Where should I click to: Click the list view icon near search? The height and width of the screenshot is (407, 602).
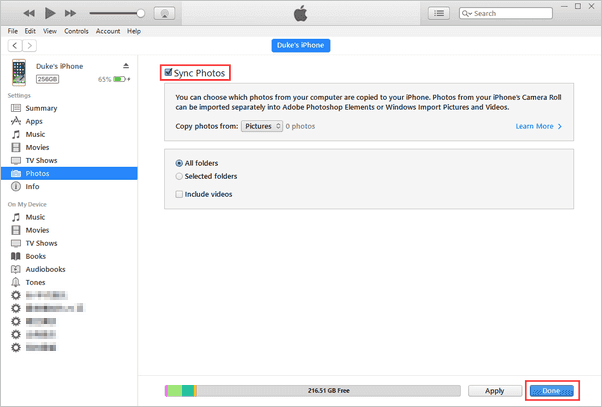tap(438, 13)
